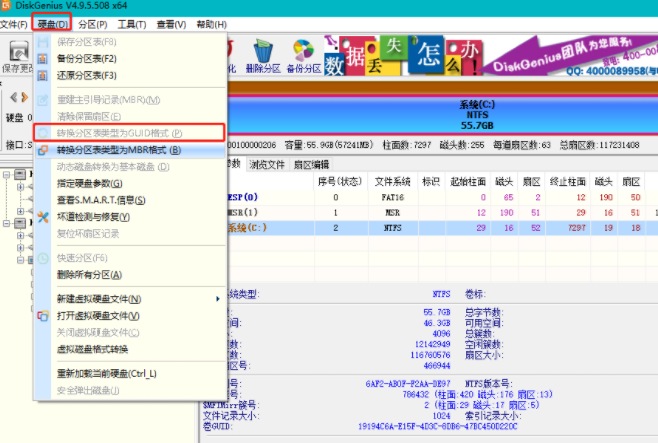Go to next disk with forward arrow
Viewport: 658px width, 443px height.
pyautogui.click(x=25, y=97)
